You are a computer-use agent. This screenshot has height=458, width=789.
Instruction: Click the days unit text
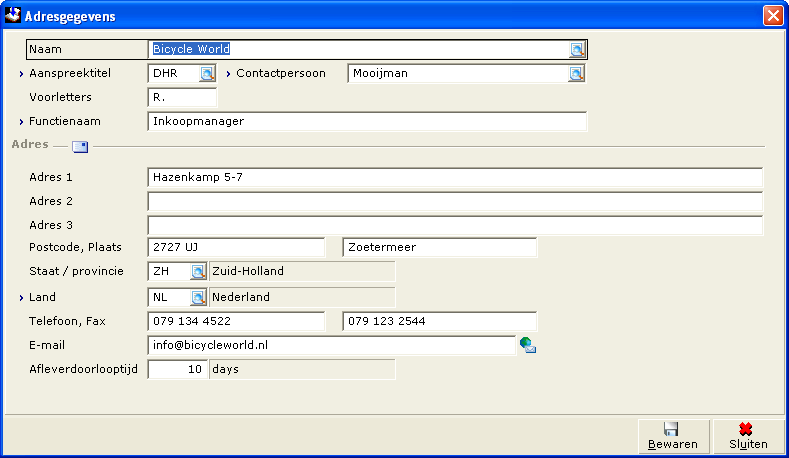coord(225,369)
